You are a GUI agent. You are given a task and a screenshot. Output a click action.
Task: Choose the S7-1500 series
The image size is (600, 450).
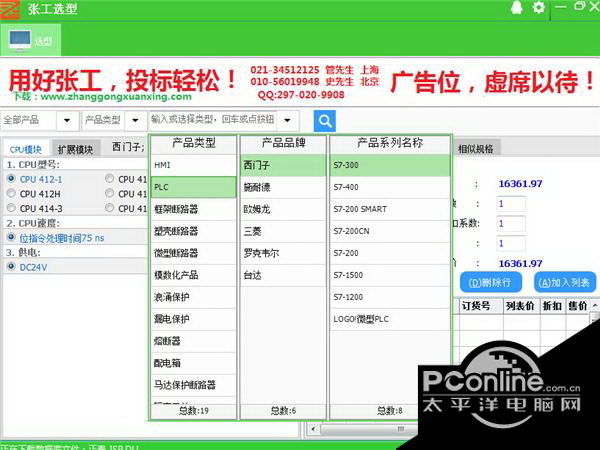[390, 275]
